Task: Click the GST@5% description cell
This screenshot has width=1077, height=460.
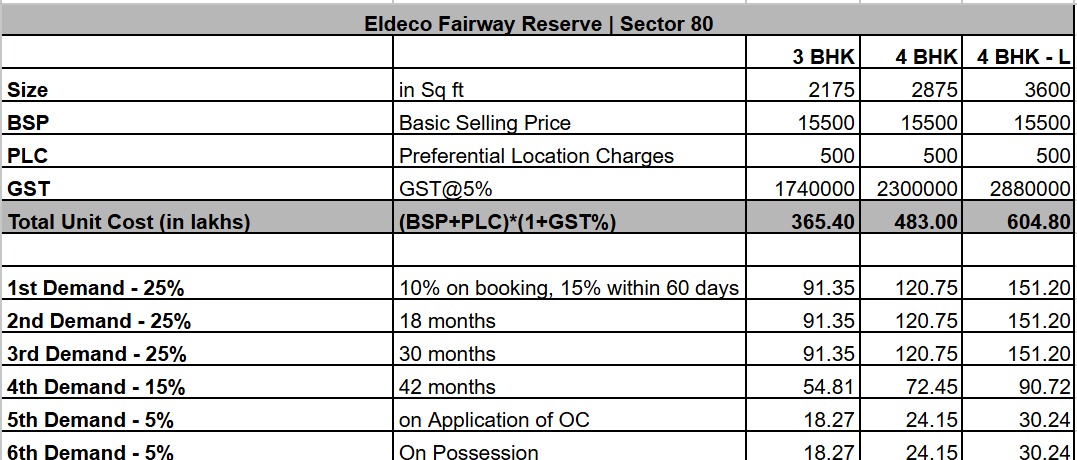Action: 446,189
